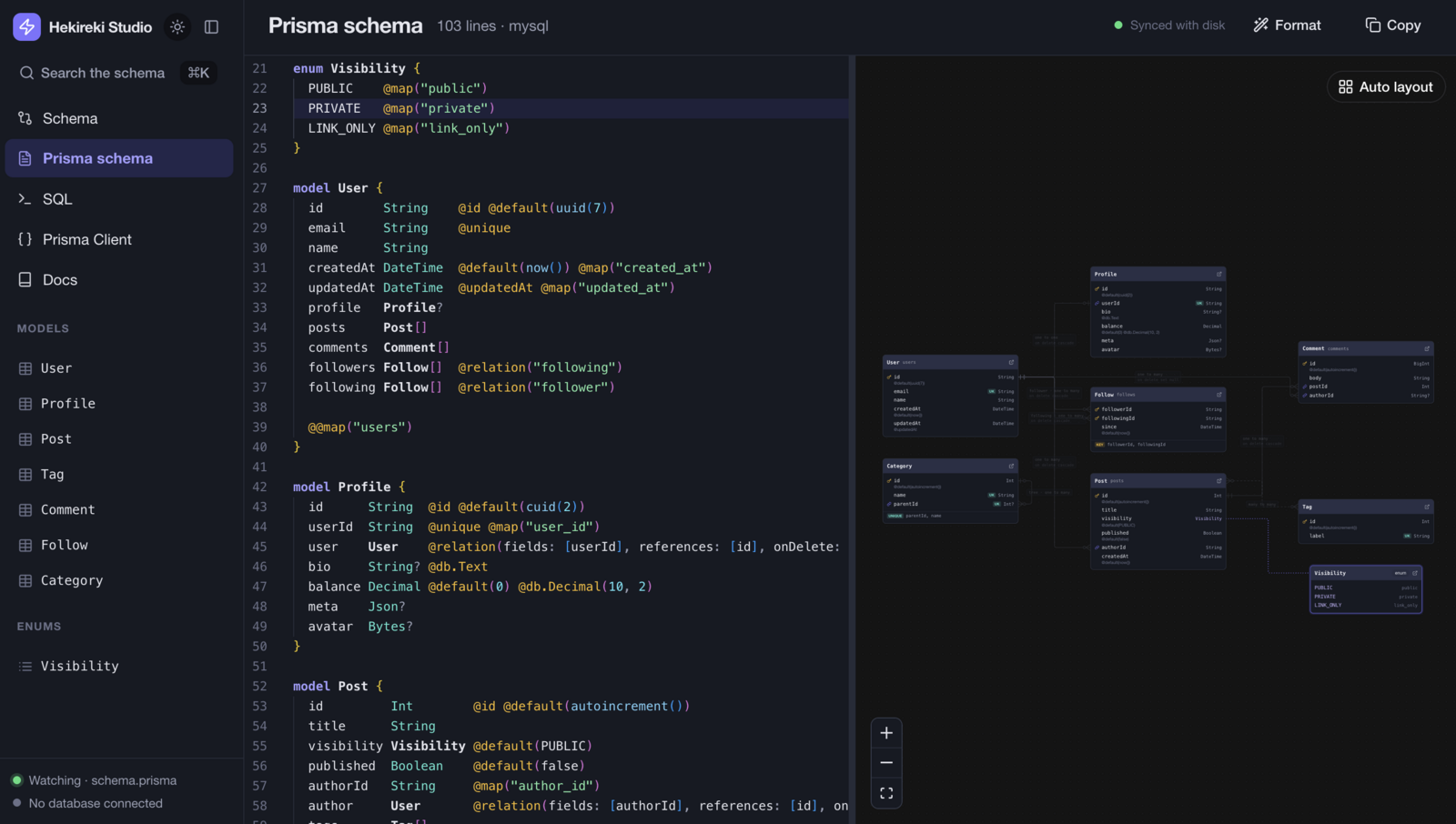Copy the schema to clipboard

[1393, 25]
